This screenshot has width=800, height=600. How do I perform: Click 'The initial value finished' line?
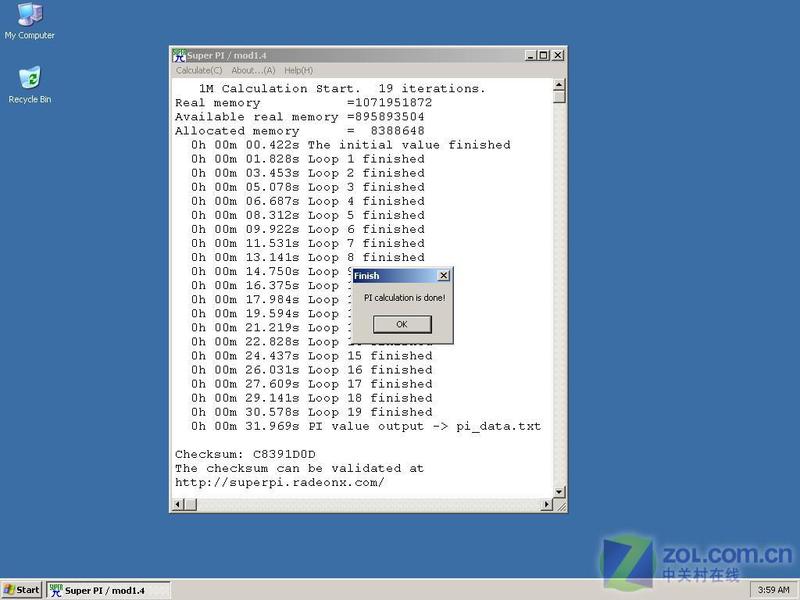[x=351, y=145]
